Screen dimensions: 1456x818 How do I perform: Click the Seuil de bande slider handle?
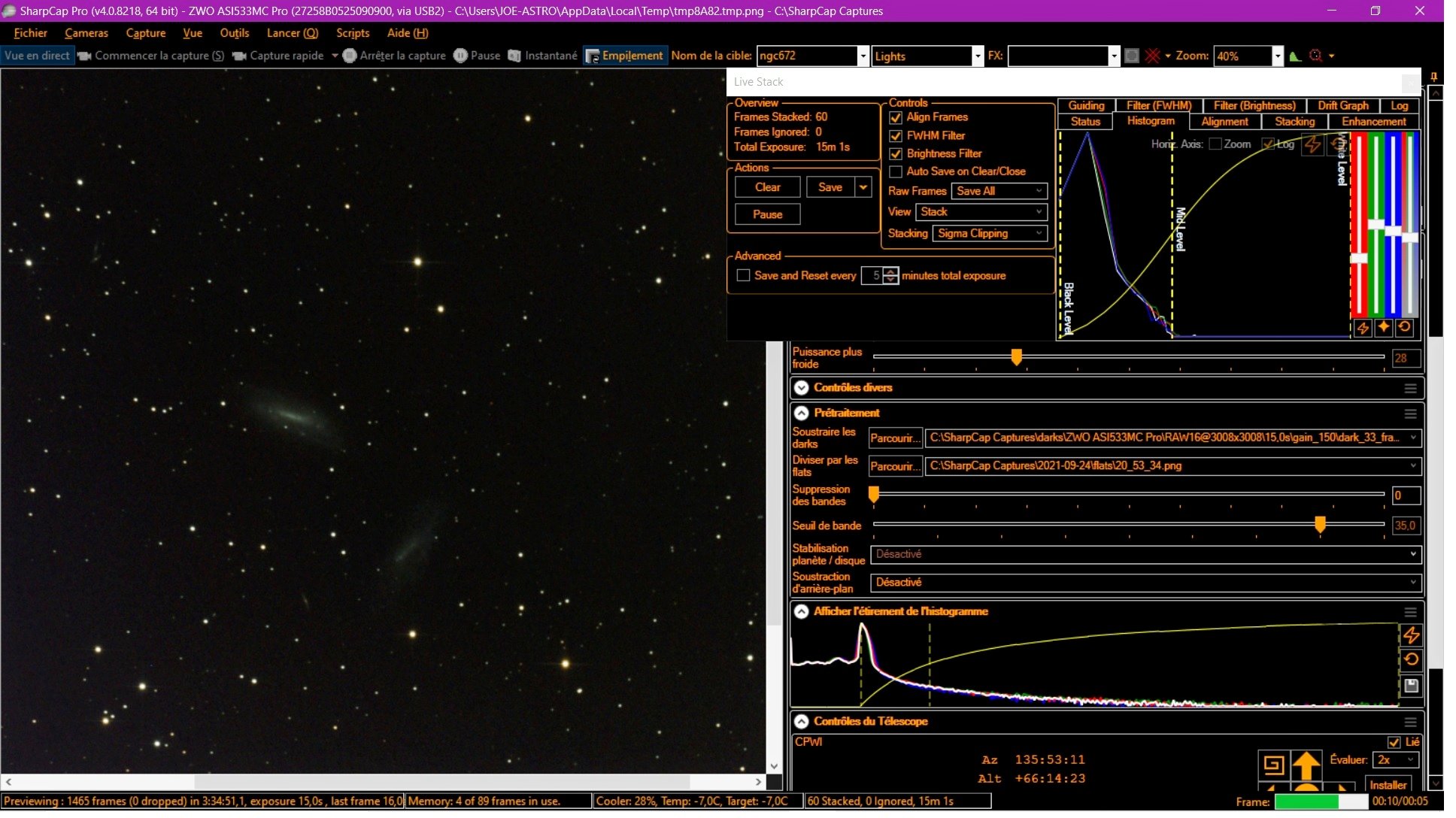point(1320,525)
